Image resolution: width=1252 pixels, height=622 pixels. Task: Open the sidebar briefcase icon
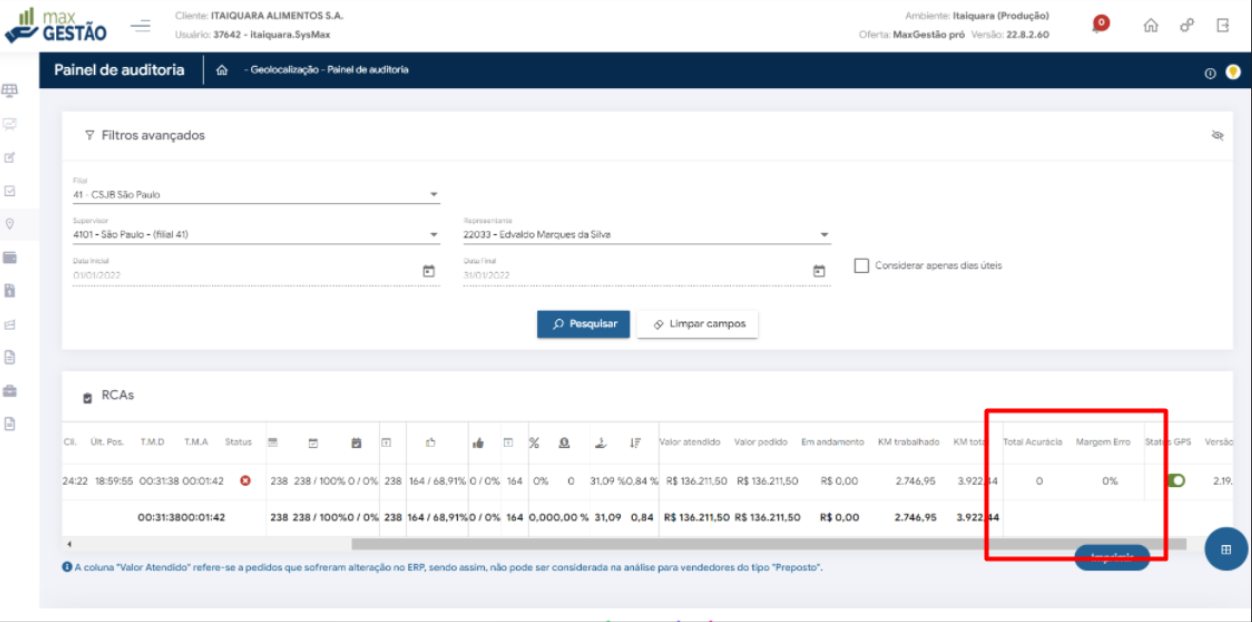pos(10,390)
